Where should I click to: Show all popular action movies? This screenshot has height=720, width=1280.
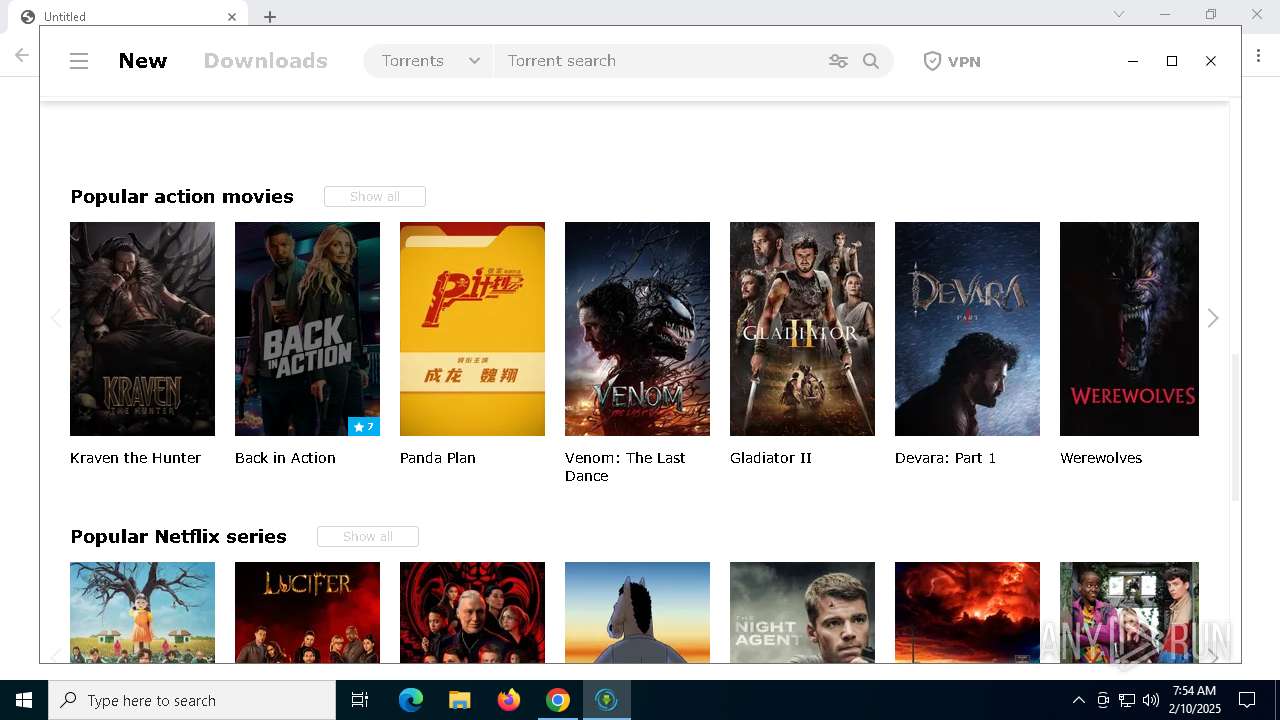[375, 197]
